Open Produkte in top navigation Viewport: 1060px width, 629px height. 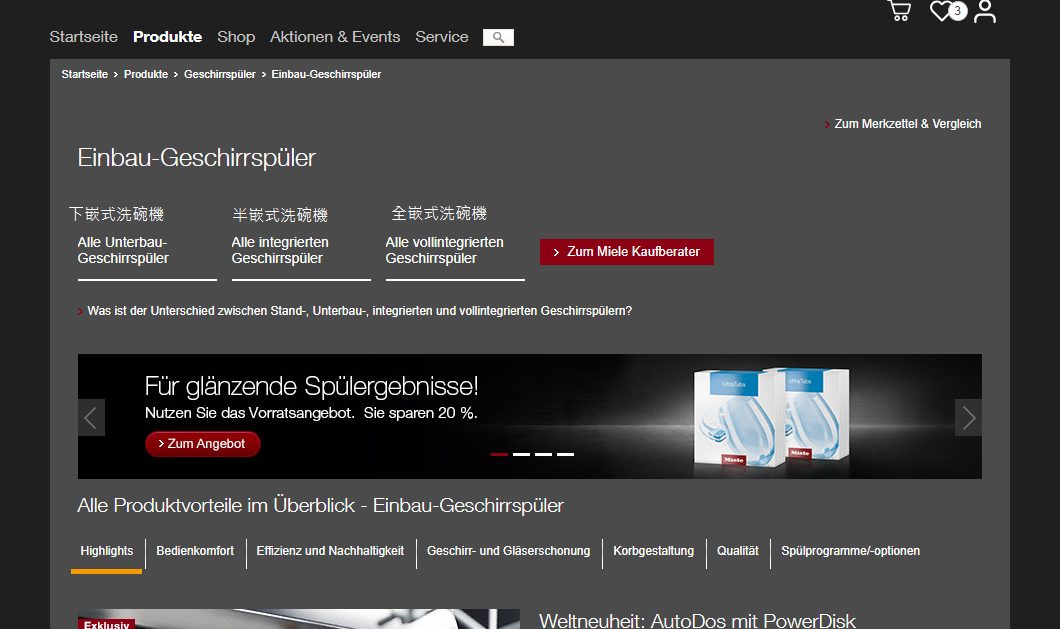click(168, 37)
